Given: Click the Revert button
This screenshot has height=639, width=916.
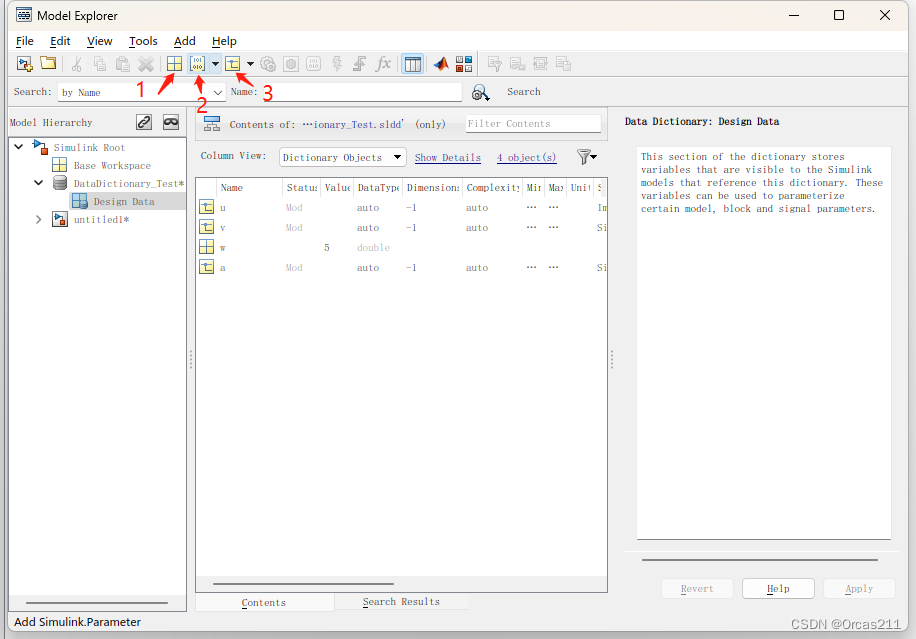Looking at the screenshot, I should (x=697, y=589).
